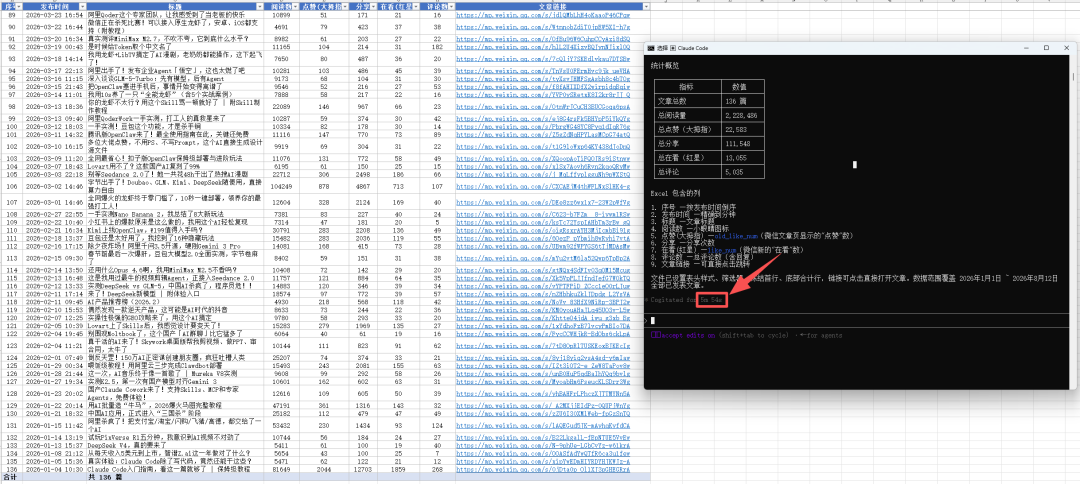This screenshot has width=1080, height=484.
Task: Select shares cell '4867' in row 106
Action: [x=362, y=186]
